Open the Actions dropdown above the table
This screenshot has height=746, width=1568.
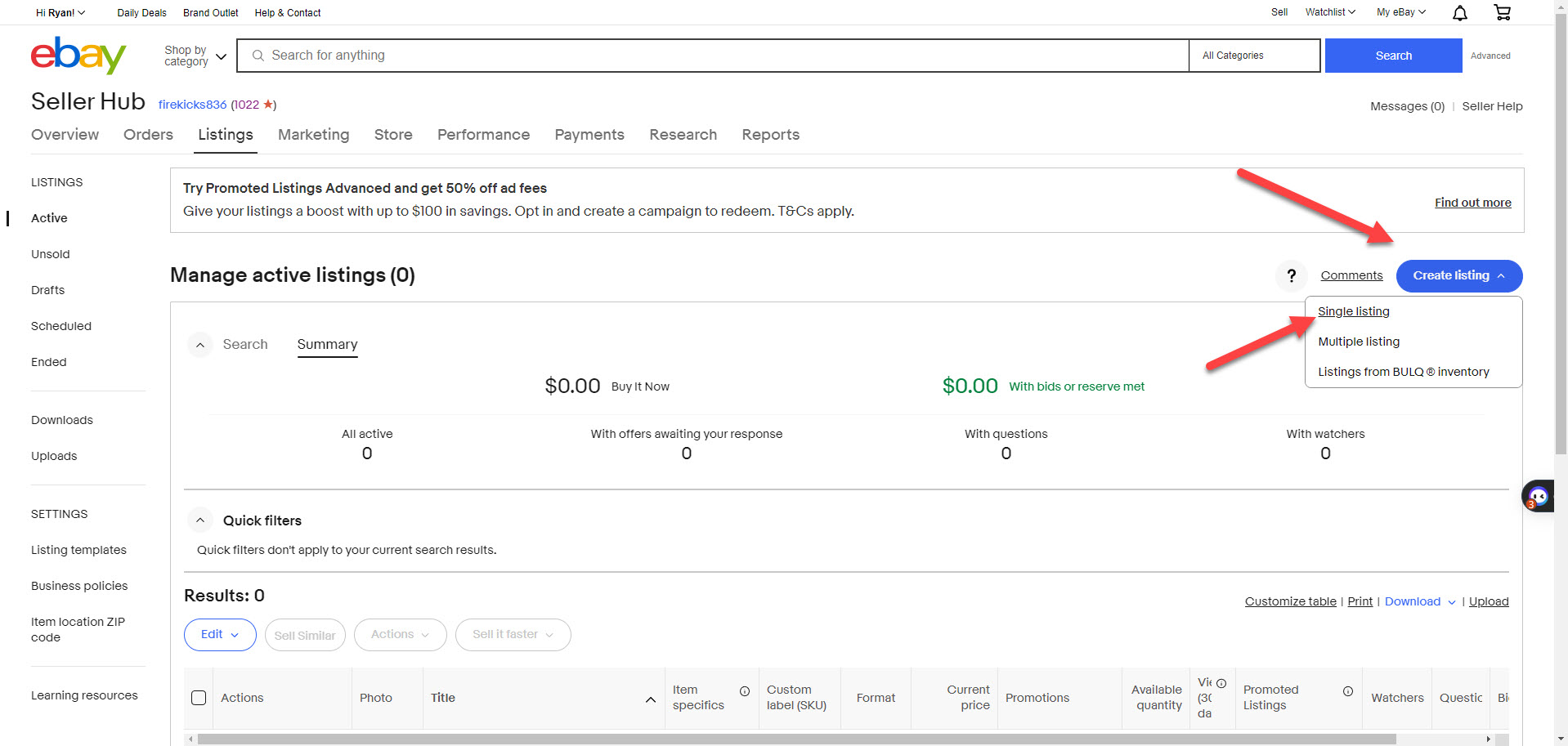pyautogui.click(x=401, y=635)
